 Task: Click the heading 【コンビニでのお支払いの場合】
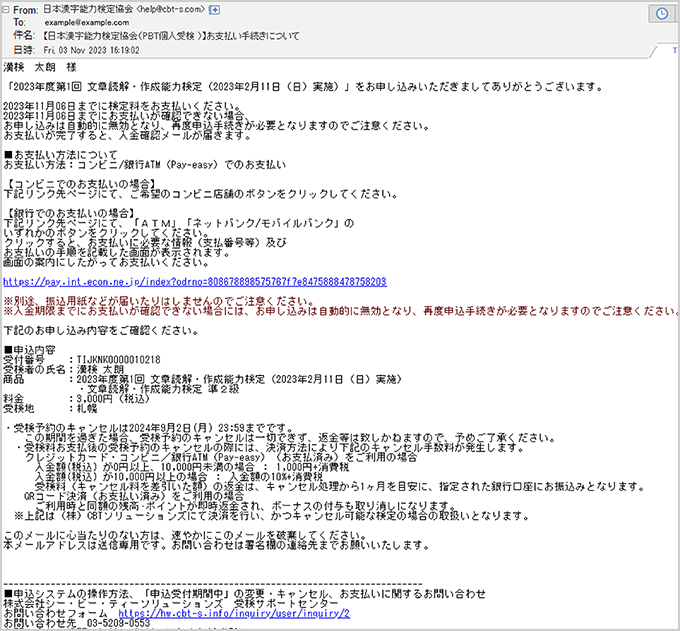point(81,184)
